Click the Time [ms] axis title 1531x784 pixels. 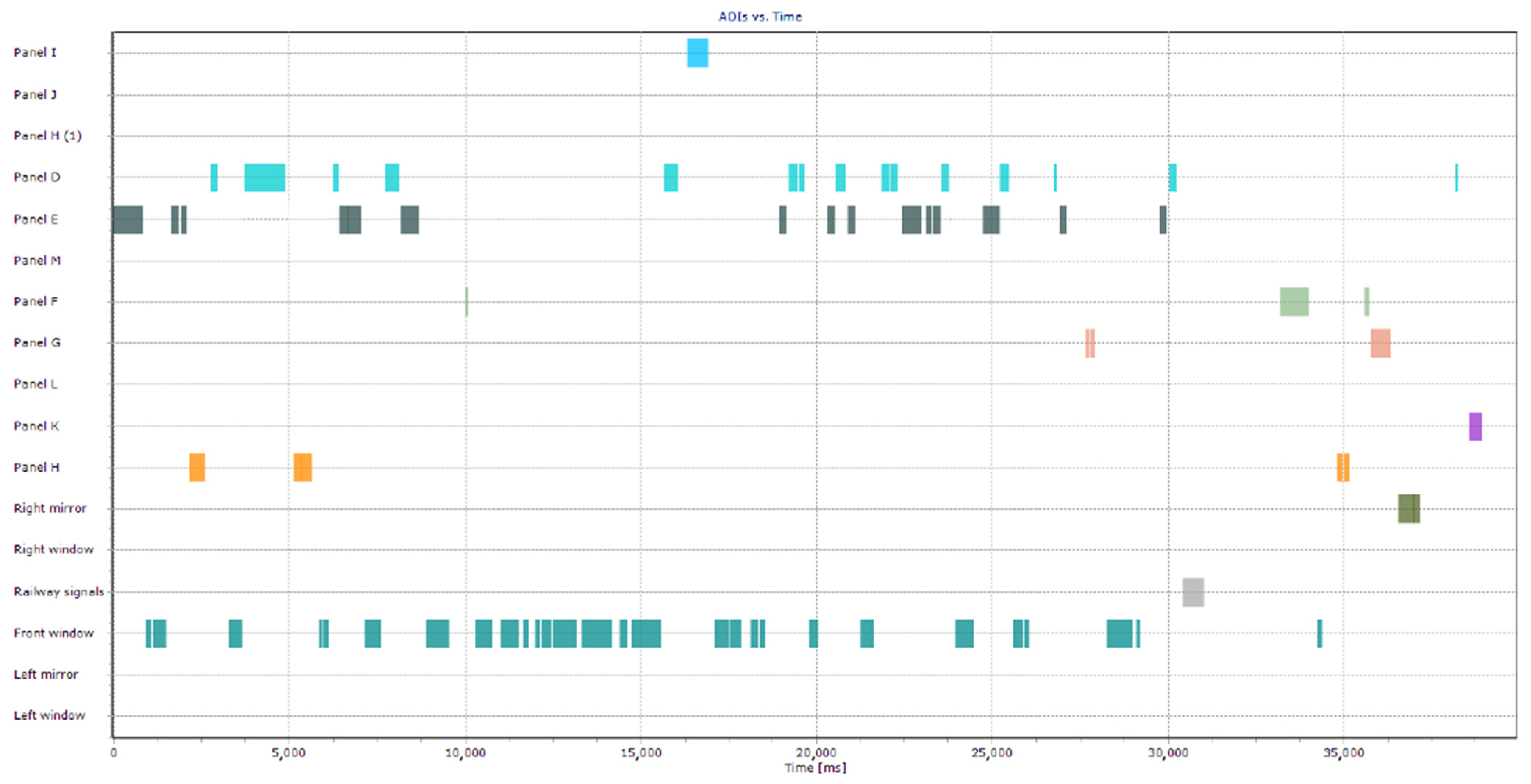pyautogui.click(x=815, y=768)
